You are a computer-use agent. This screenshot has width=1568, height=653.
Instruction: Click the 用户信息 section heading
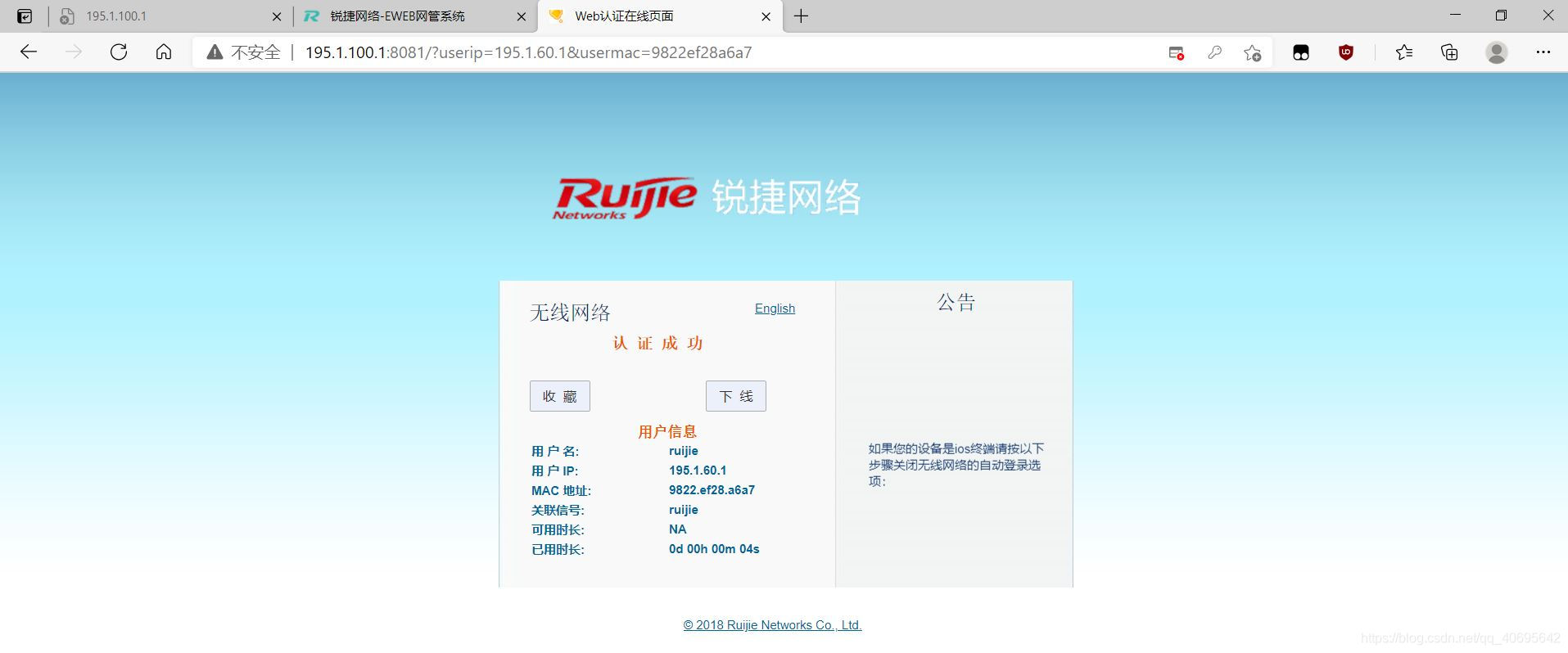click(667, 432)
